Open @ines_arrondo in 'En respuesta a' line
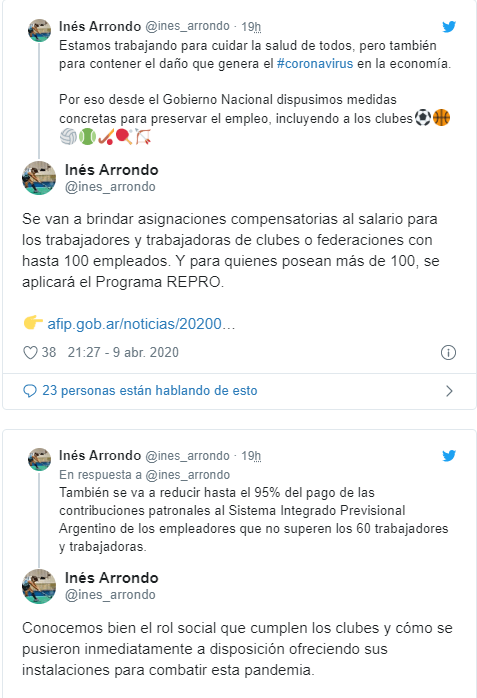 [188, 475]
